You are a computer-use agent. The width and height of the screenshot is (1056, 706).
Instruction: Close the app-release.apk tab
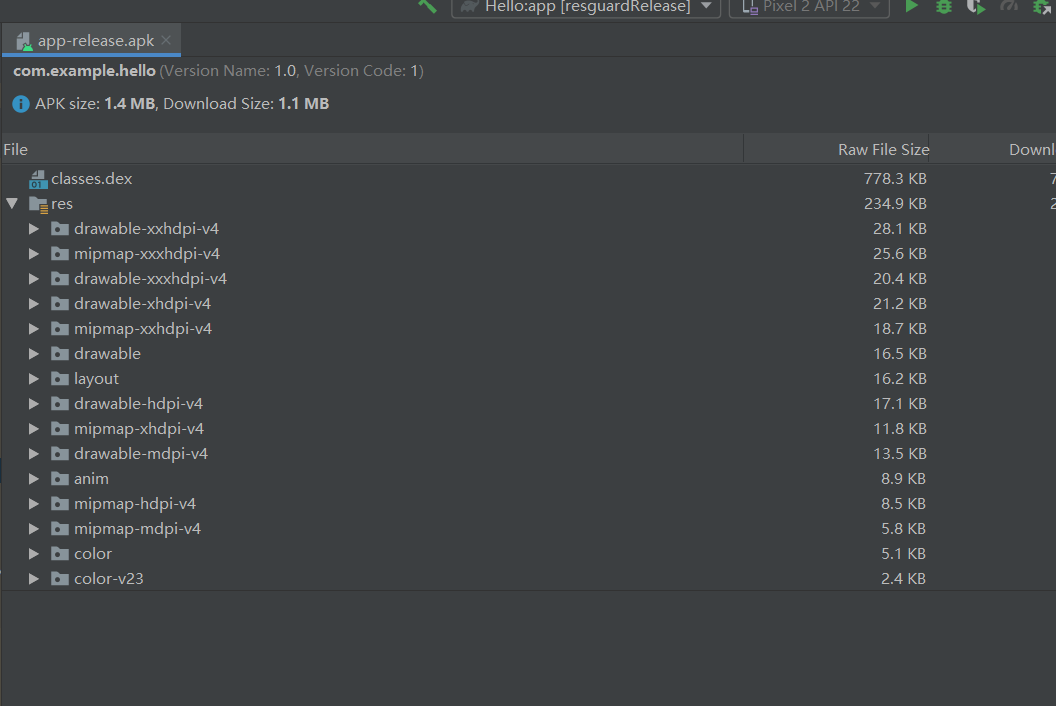coord(166,40)
